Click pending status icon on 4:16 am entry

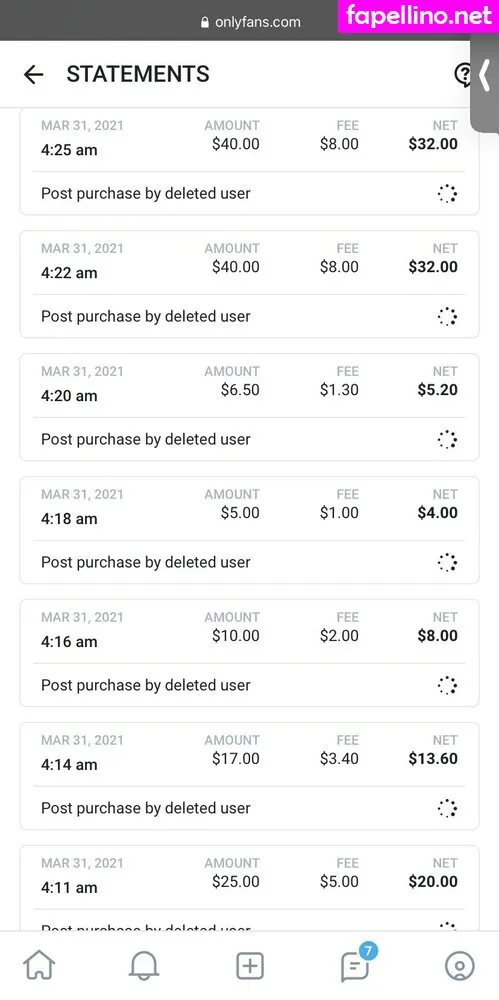click(x=447, y=686)
